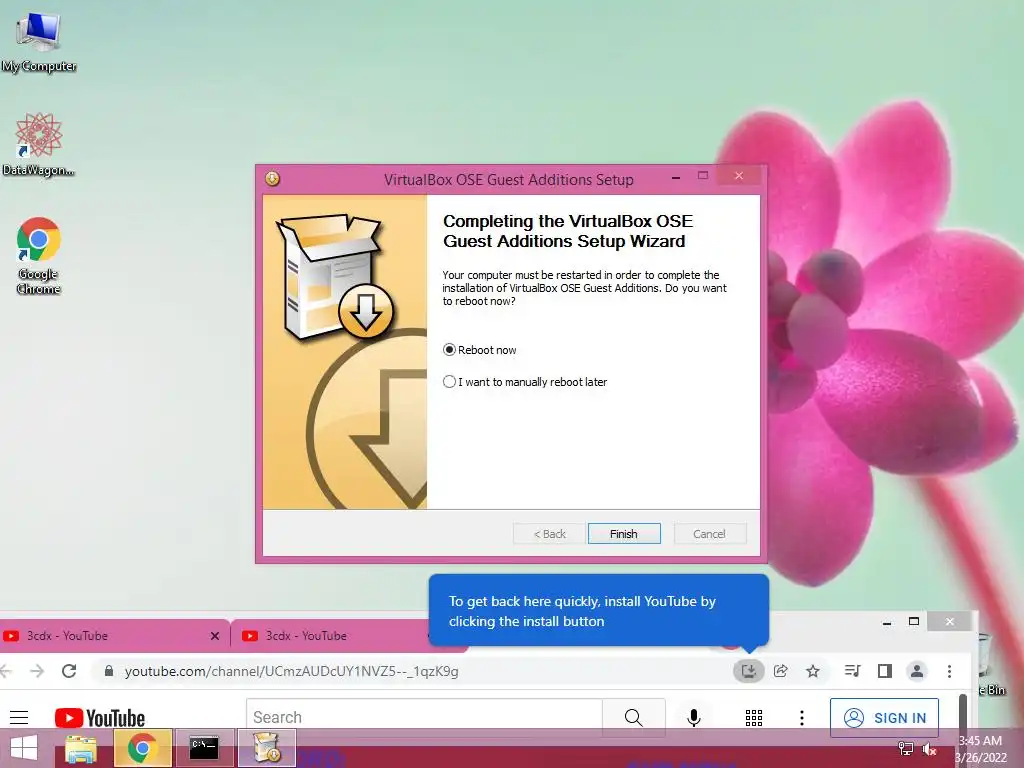Click the YouTube Search field

424,717
